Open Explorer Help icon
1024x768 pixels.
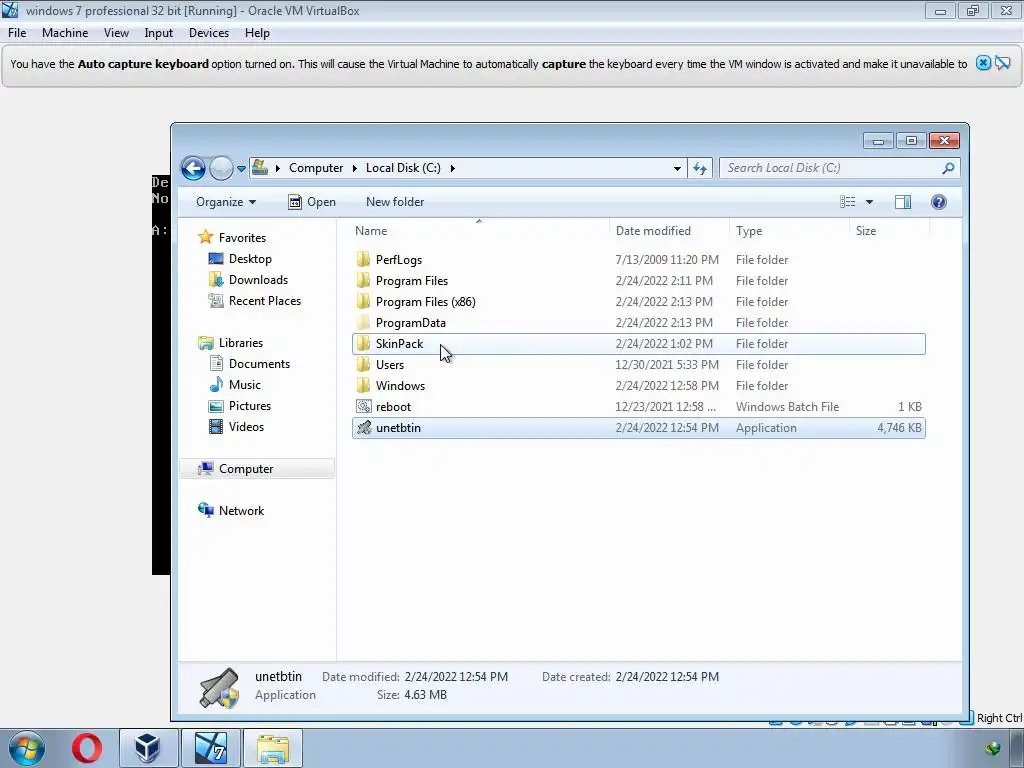click(938, 202)
